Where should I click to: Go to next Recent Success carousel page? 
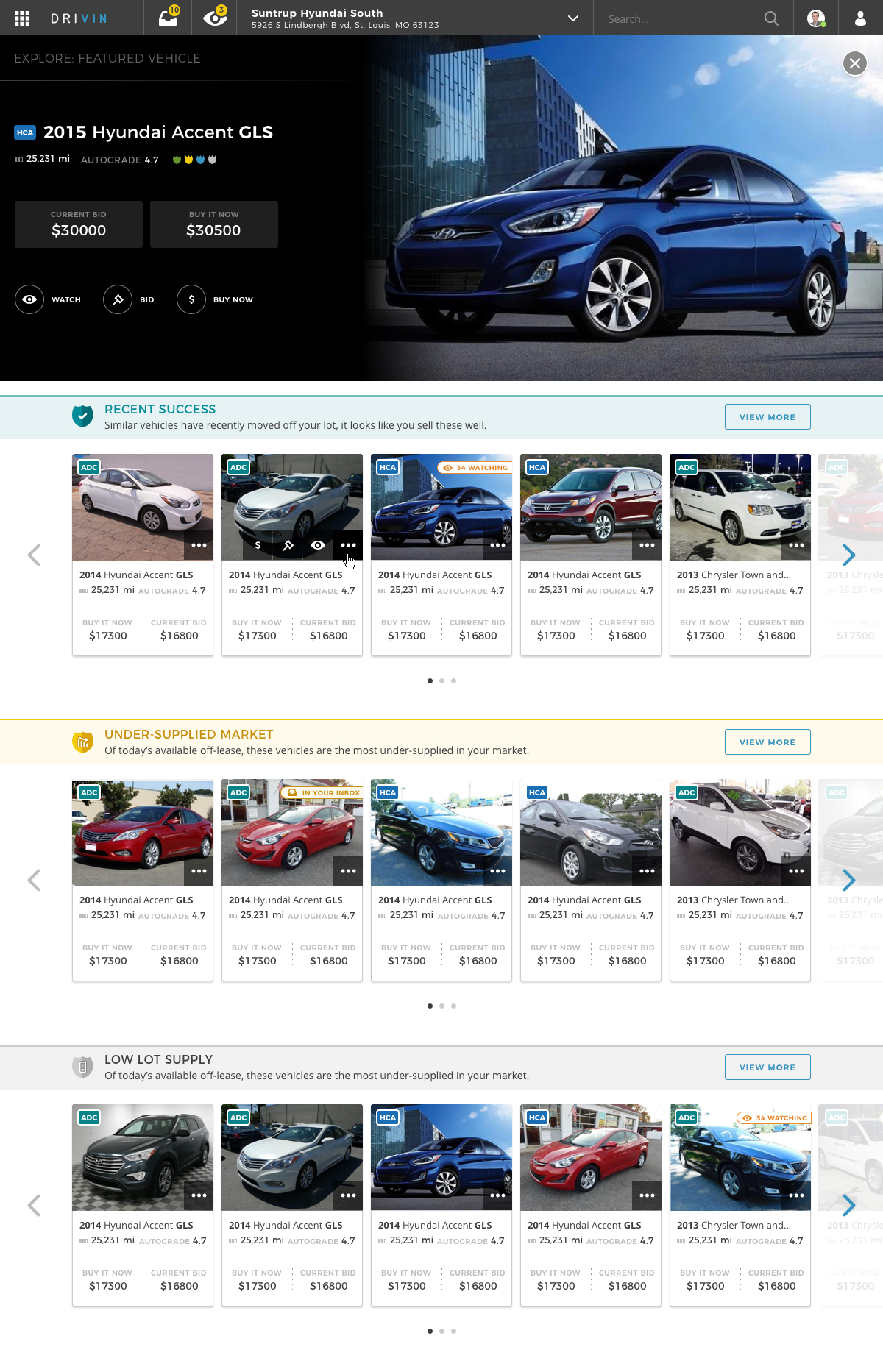[x=848, y=555]
